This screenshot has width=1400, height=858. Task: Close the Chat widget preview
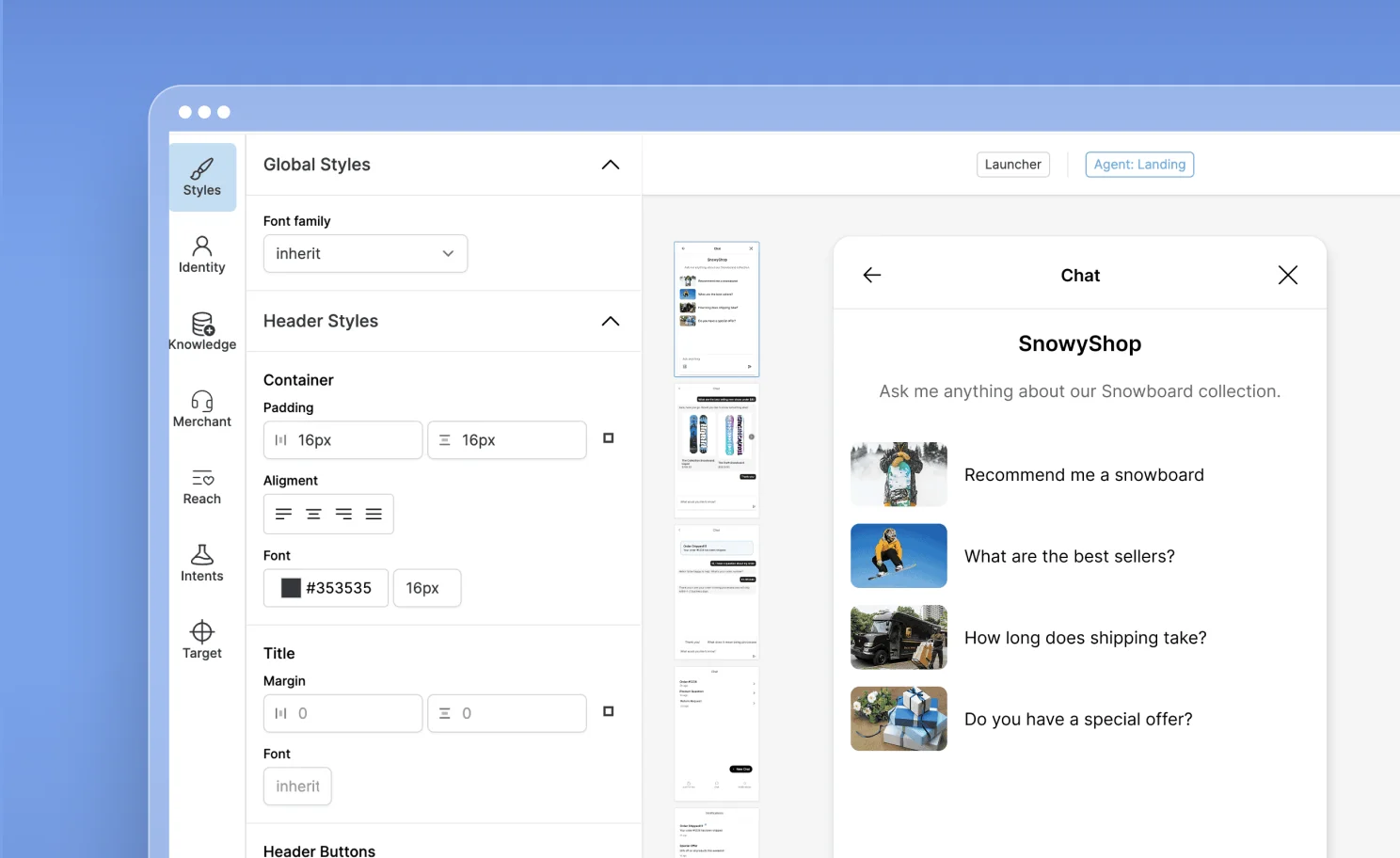click(1287, 275)
